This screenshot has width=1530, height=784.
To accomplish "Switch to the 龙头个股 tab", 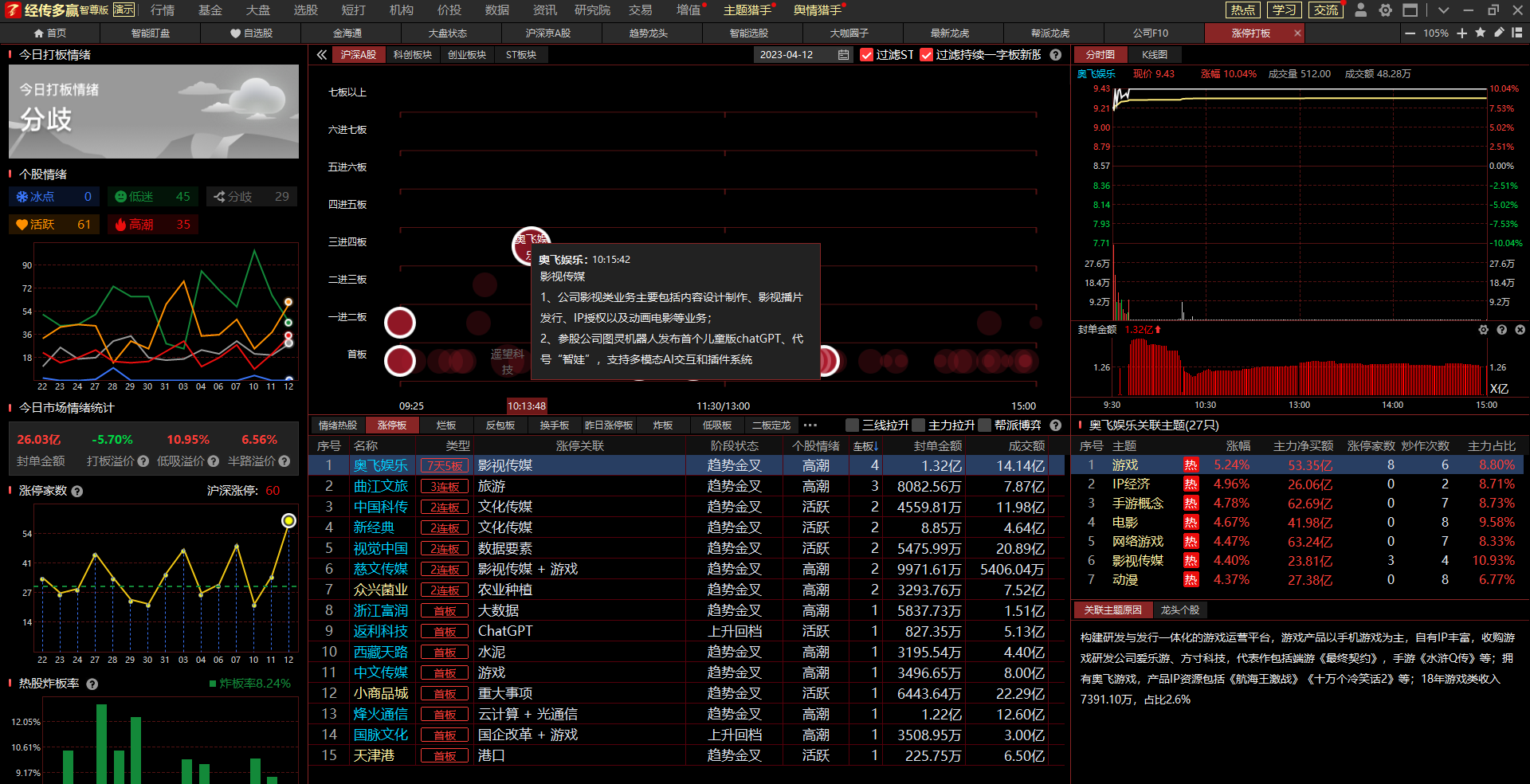I will (x=1179, y=610).
